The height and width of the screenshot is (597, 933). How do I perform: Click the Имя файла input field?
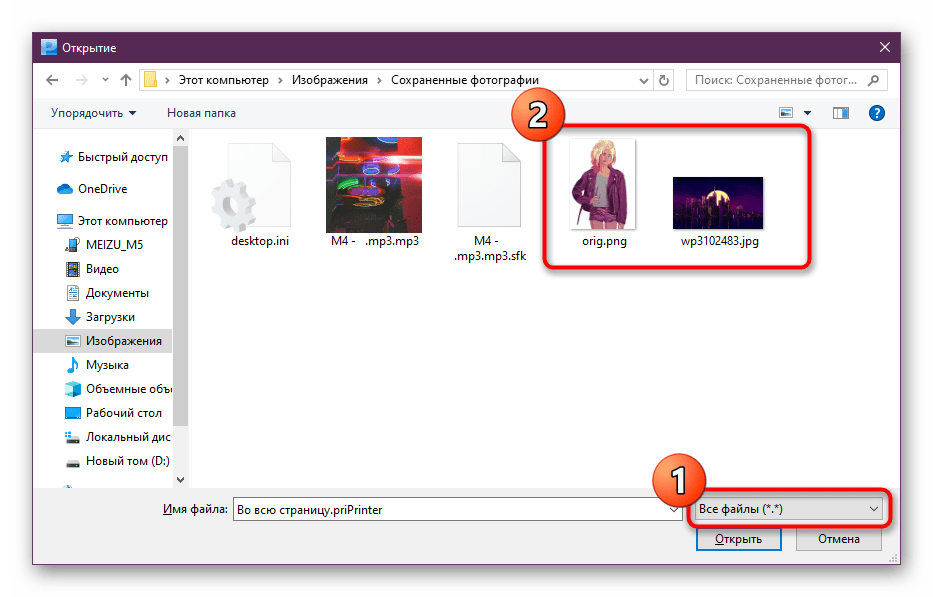450,510
